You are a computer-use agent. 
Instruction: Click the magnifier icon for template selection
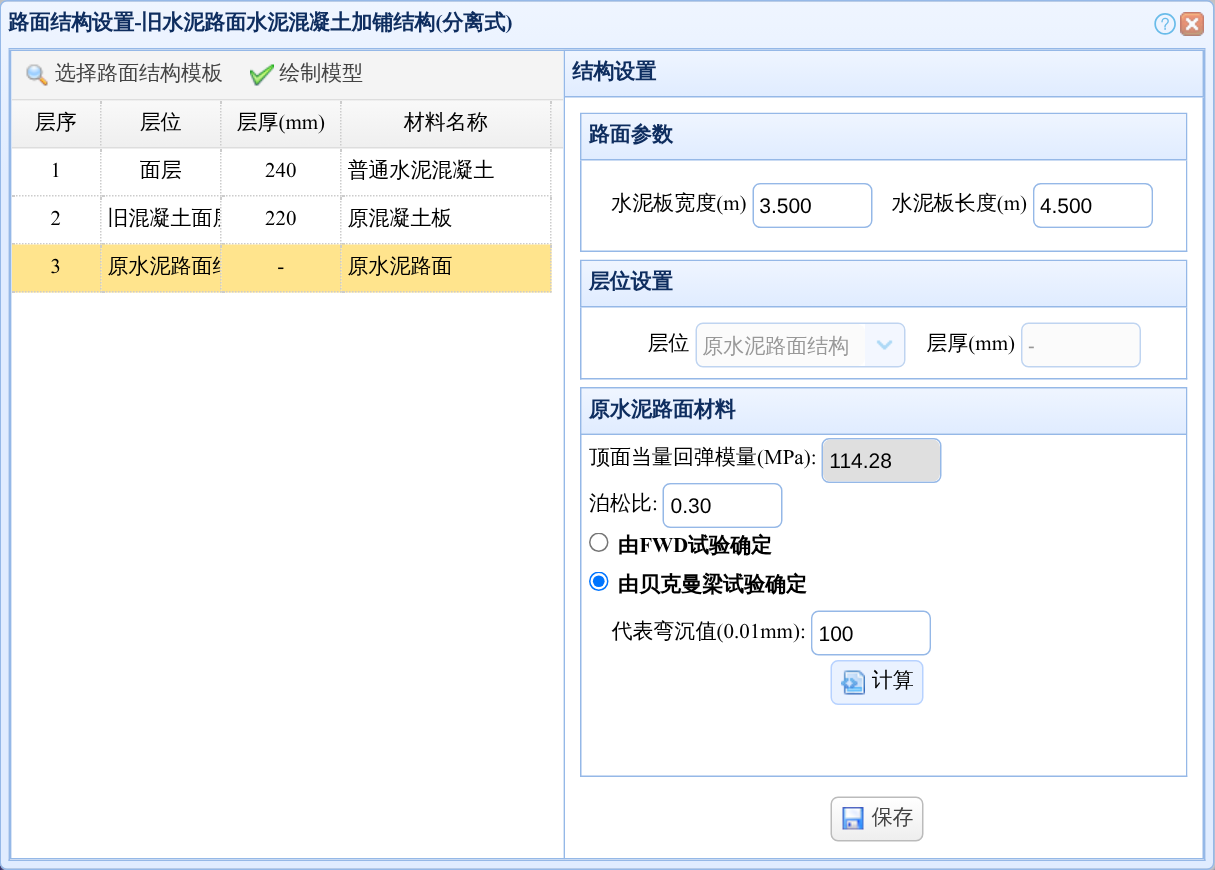click(x=36, y=75)
